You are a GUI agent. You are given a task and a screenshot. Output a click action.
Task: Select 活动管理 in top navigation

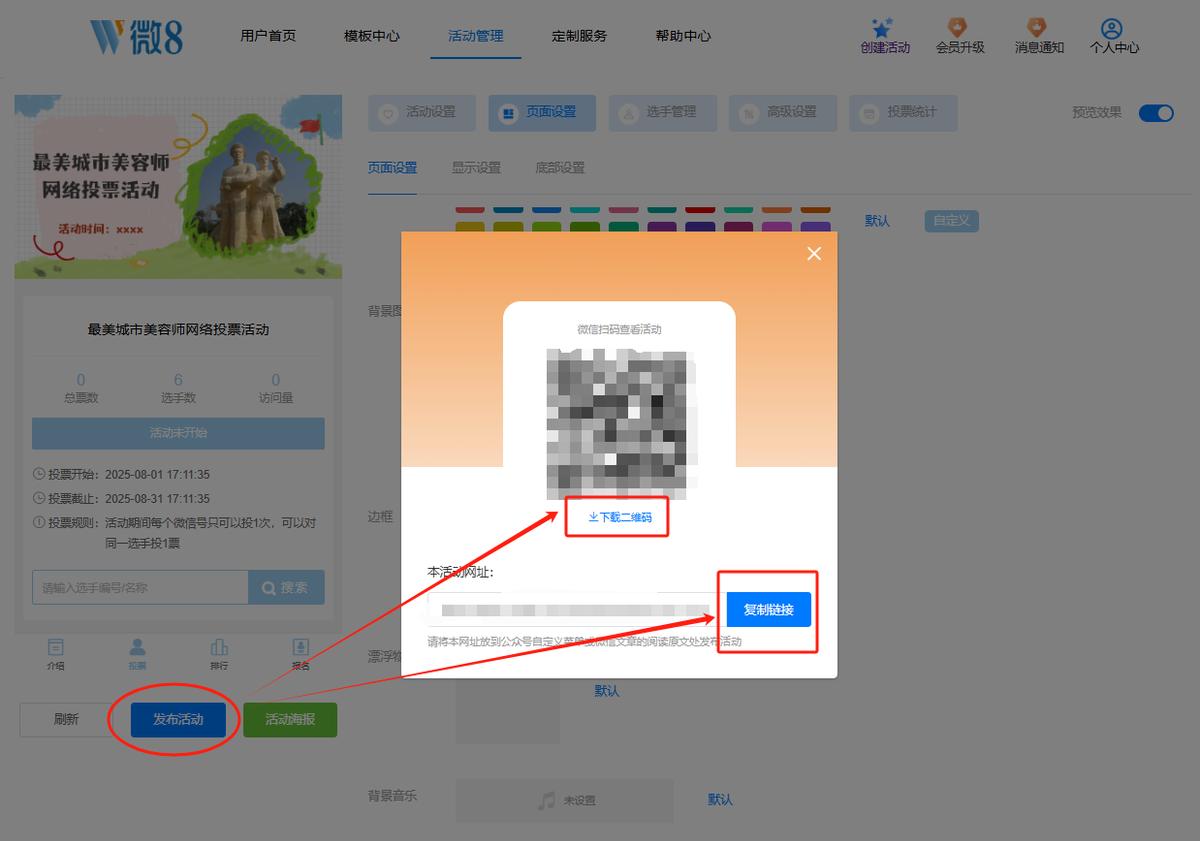click(476, 36)
